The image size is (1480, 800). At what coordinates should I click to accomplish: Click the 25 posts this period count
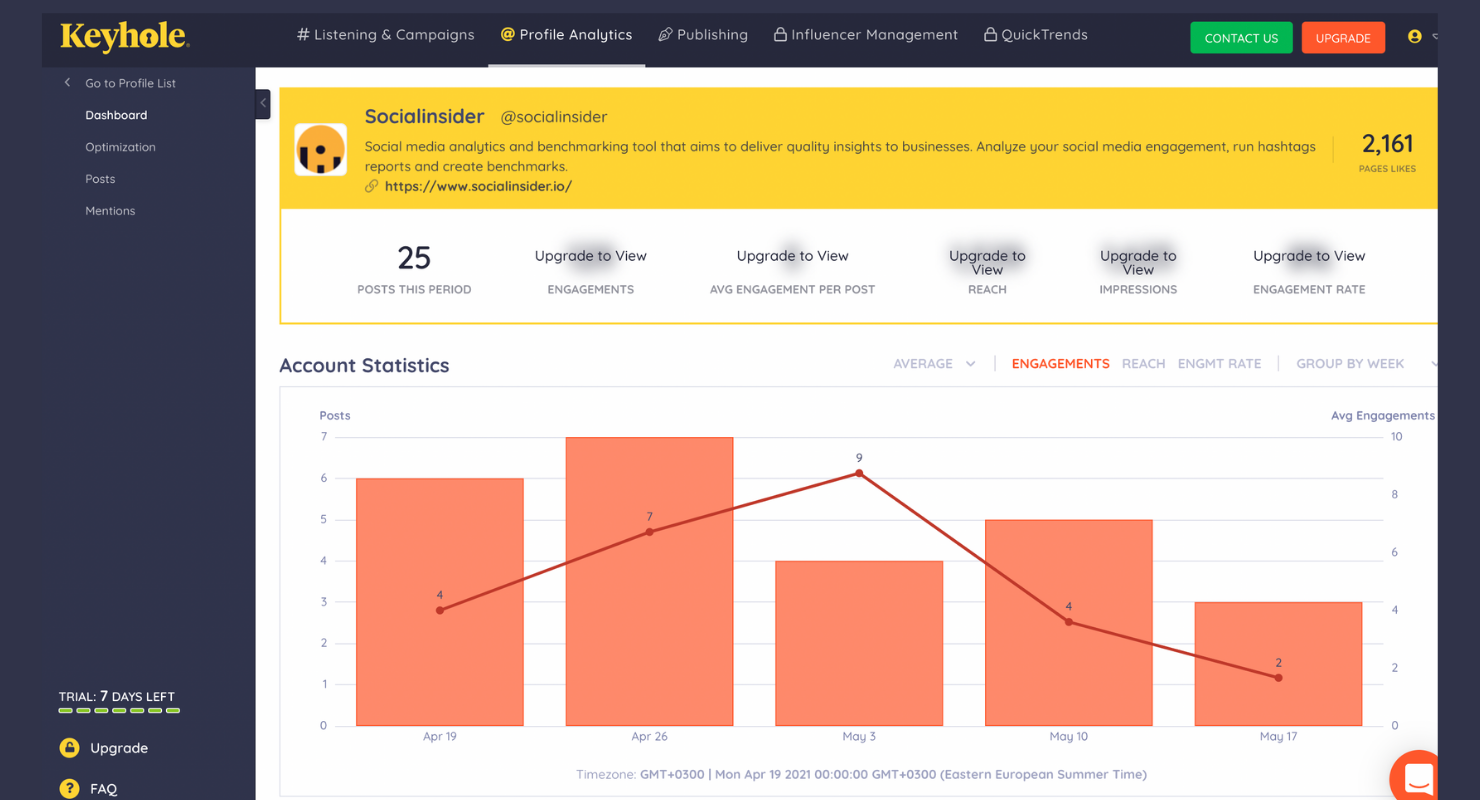414,258
